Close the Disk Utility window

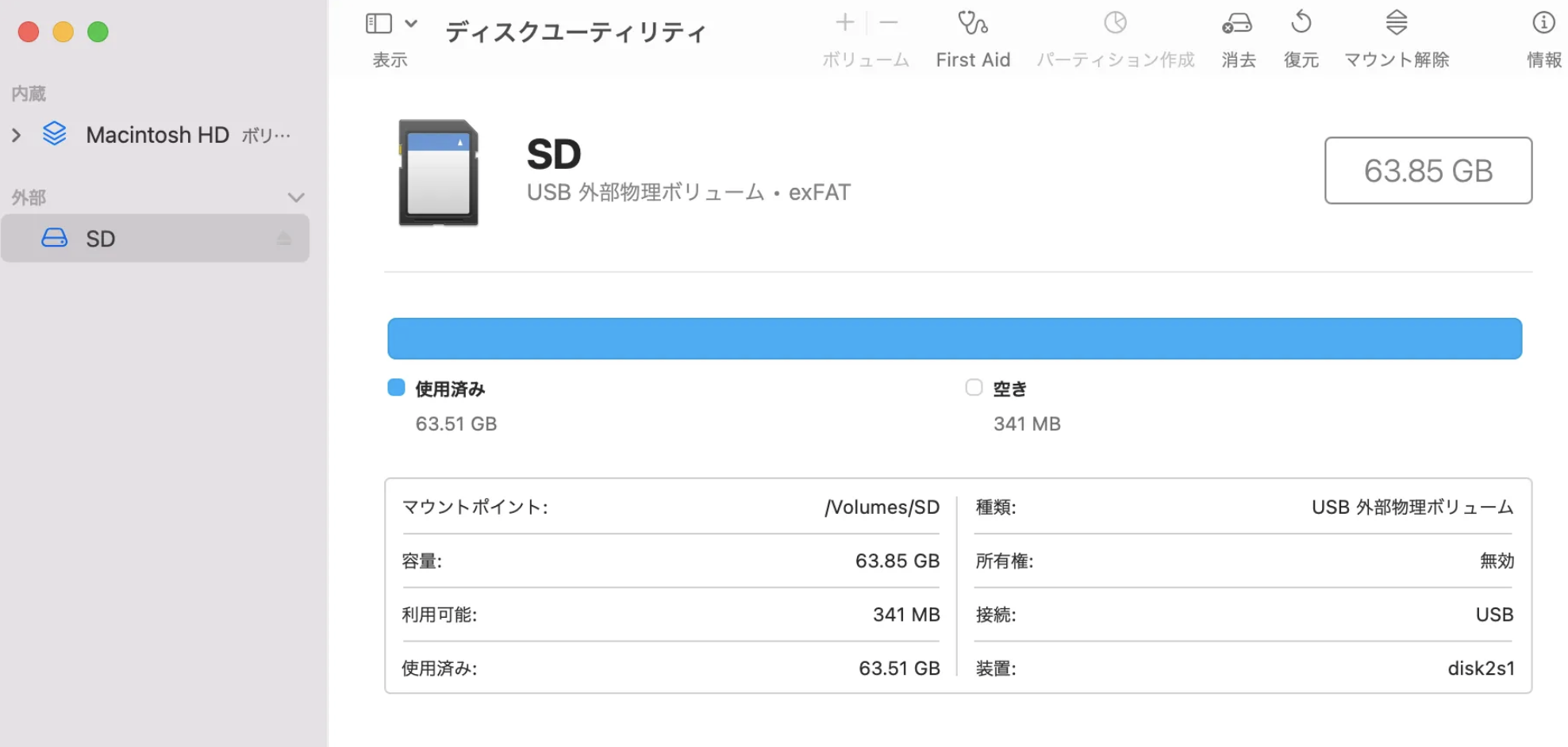[x=29, y=32]
